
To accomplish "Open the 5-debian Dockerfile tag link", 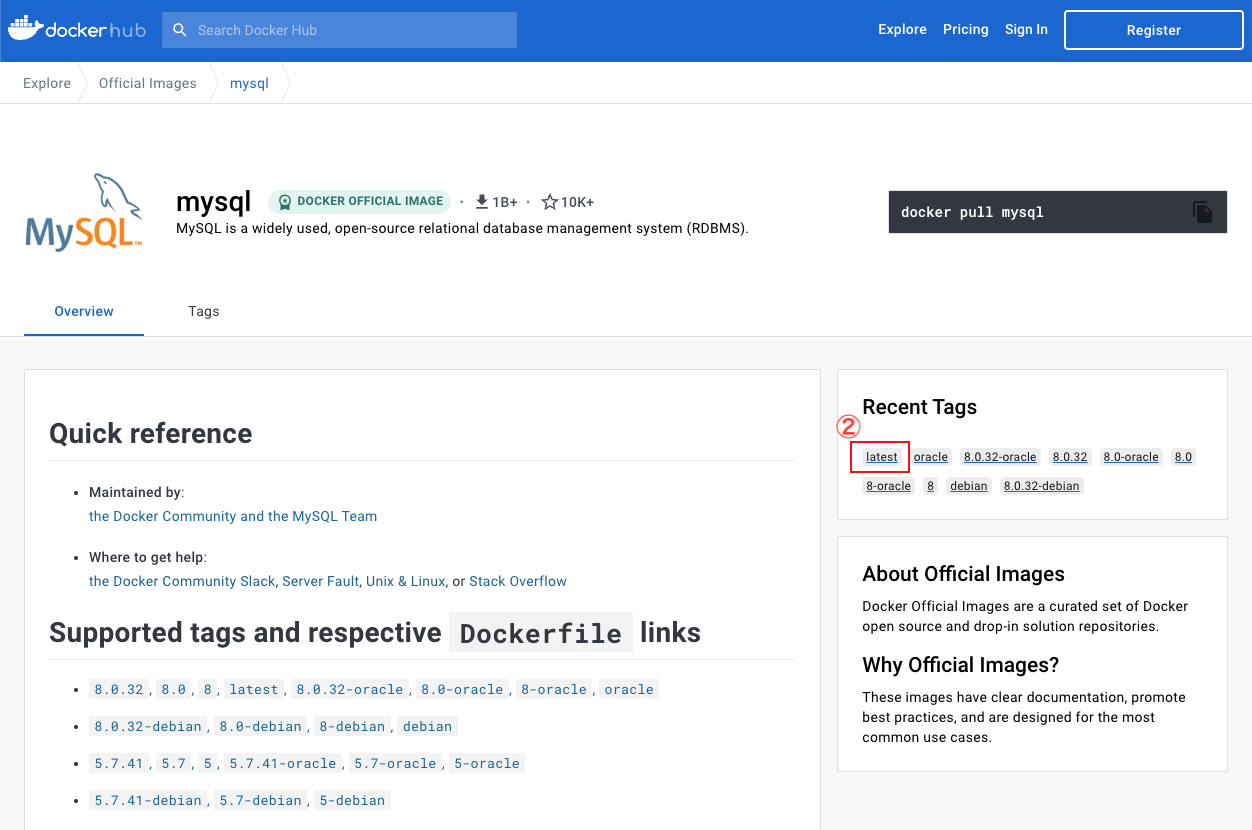I will point(351,800).
